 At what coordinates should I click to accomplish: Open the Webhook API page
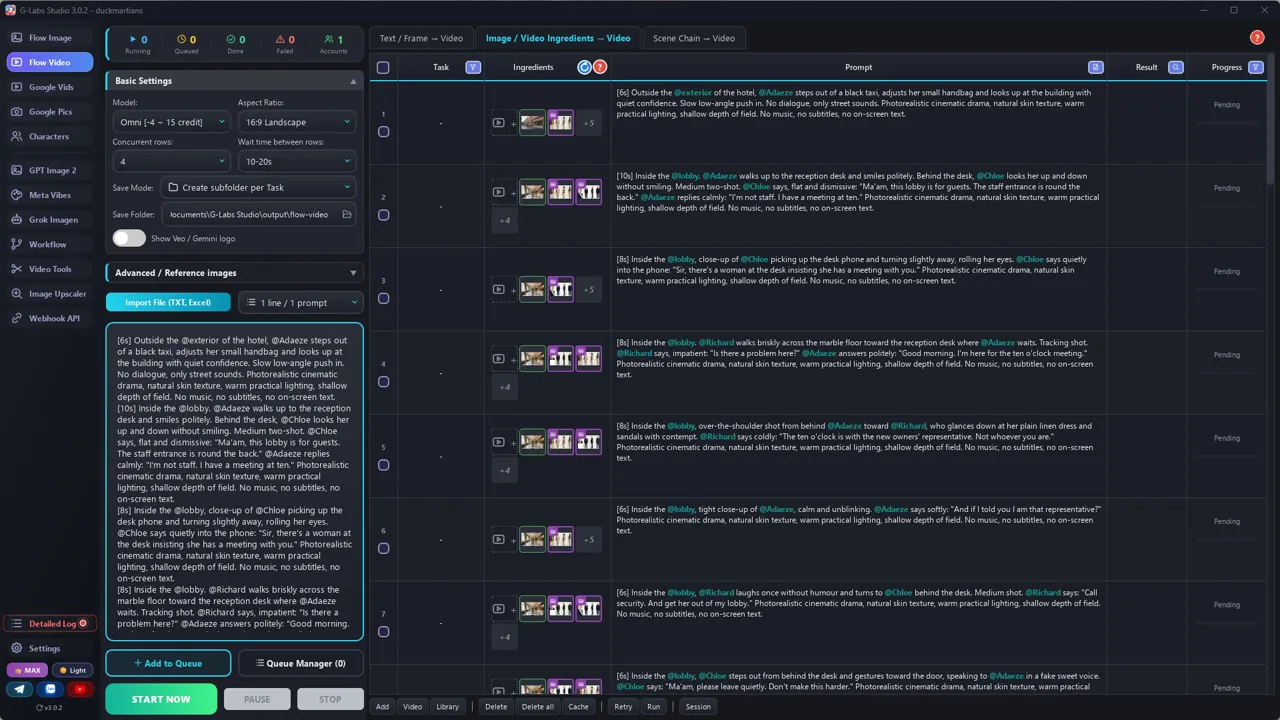pos(50,318)
